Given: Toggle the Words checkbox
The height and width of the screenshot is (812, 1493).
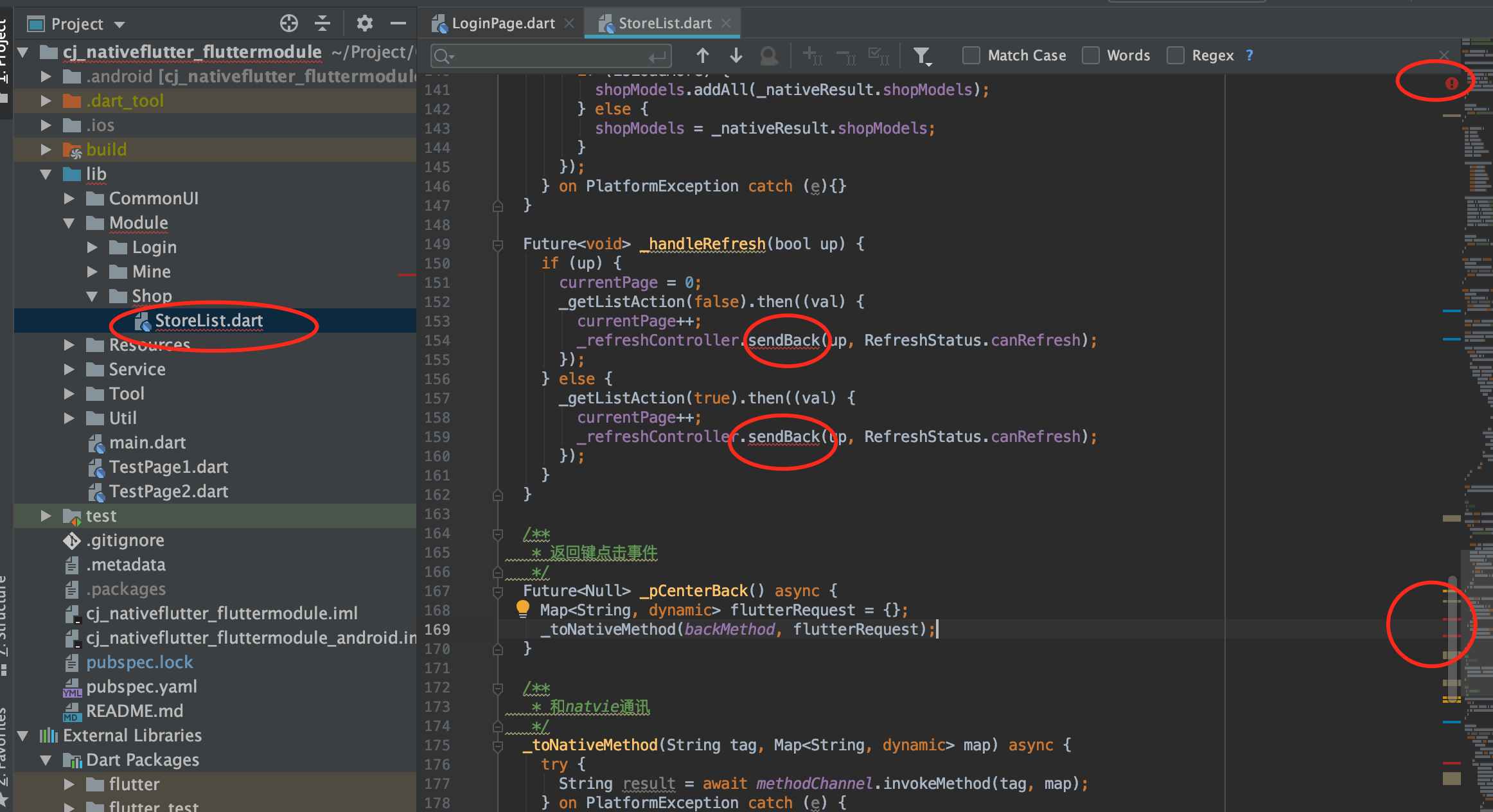Looking at the screenshot, I should tap(1091, 56).
